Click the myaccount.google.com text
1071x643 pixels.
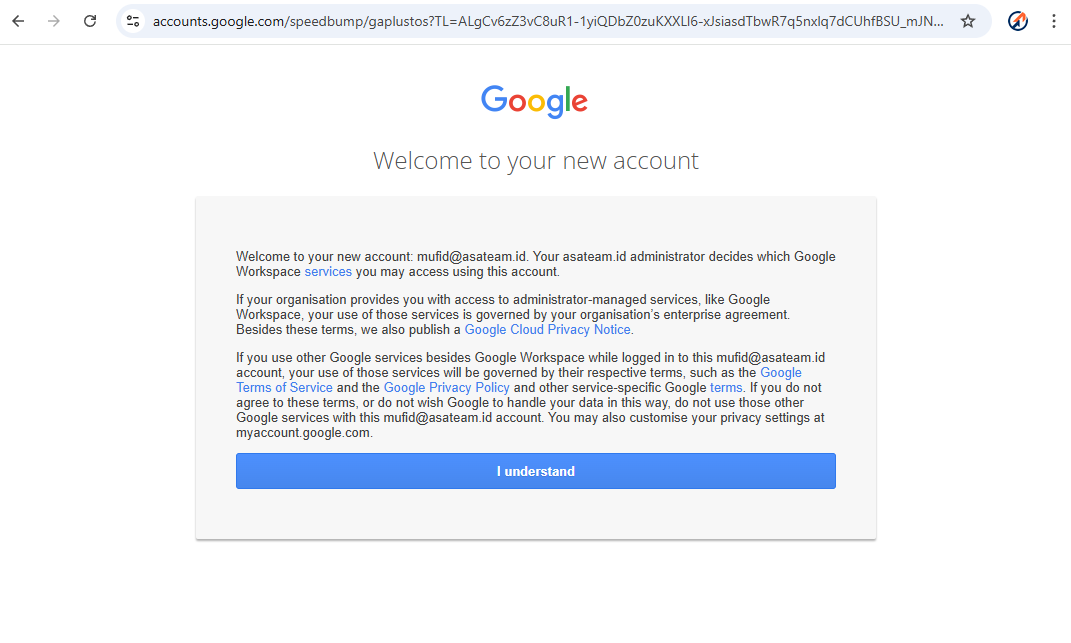[x=304, y=433]
